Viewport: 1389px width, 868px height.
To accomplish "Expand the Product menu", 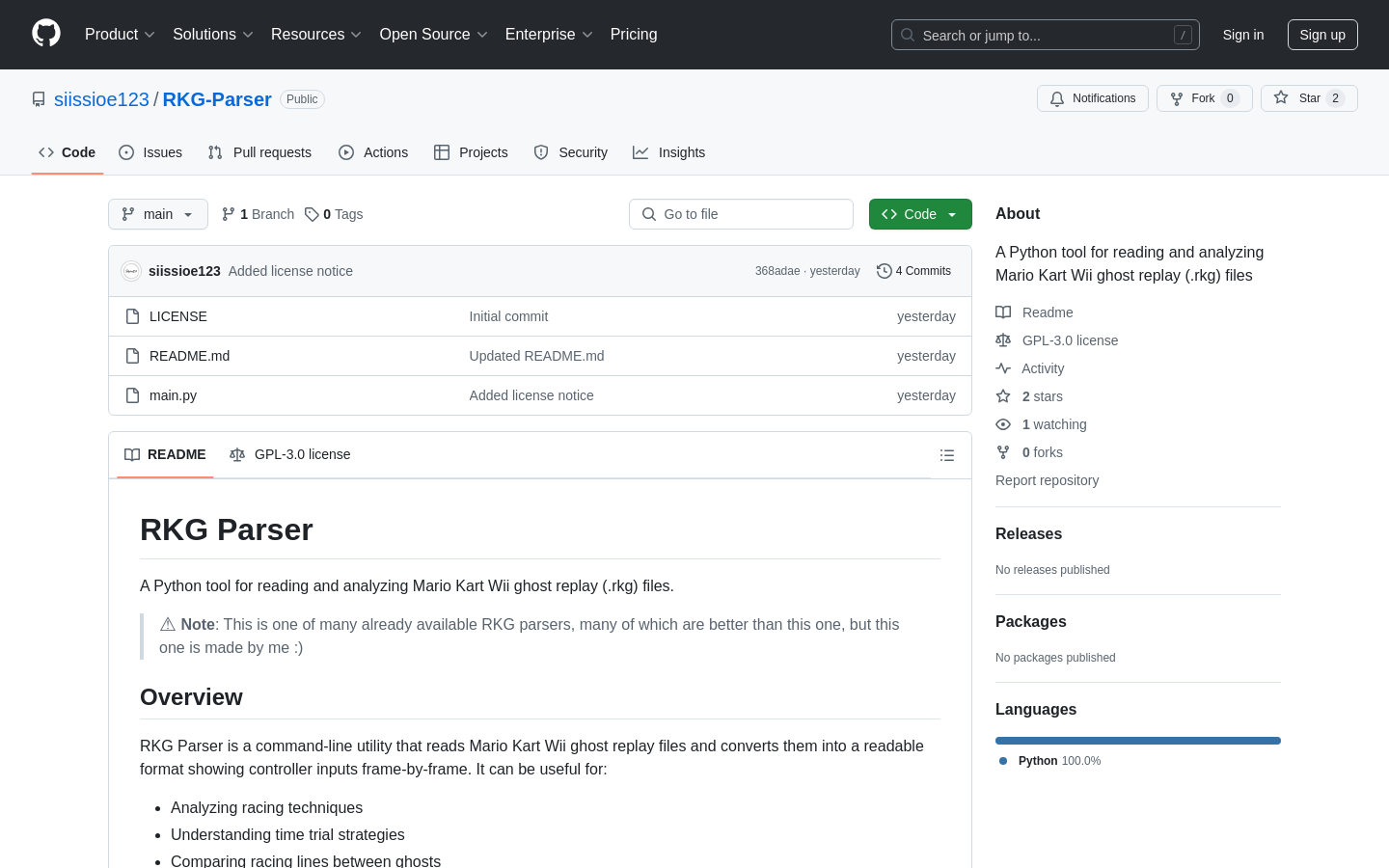I will (120, 35).
